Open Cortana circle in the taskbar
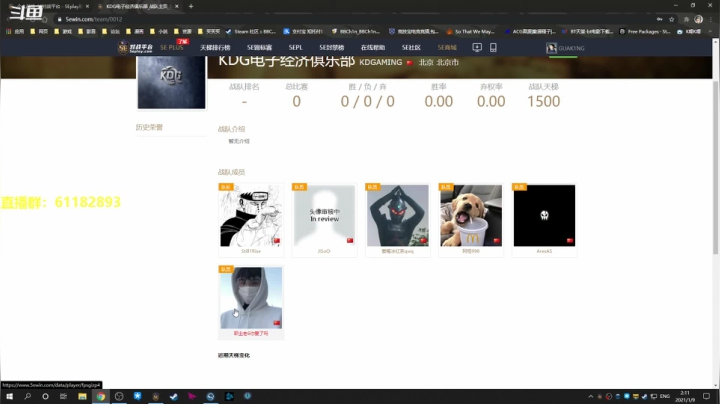 [45, 396]
